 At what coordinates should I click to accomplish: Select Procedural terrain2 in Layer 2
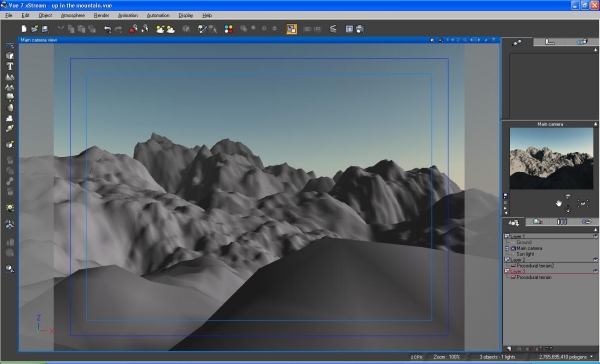pyautogui.click(x=535, y=266)
